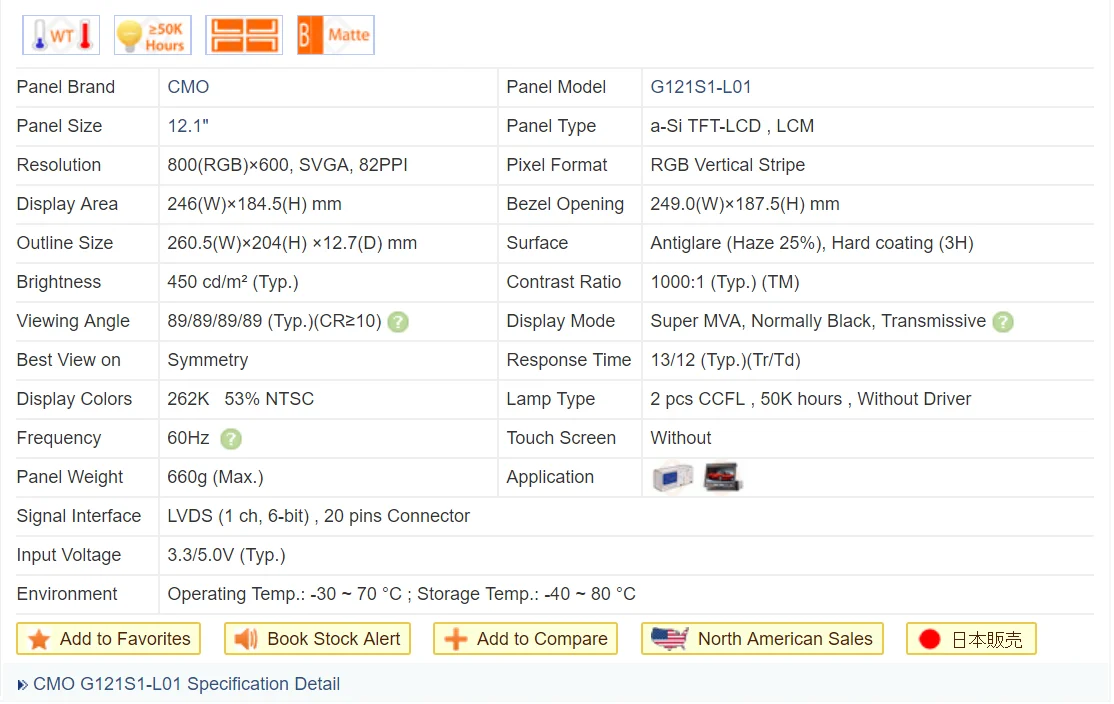1114x704 pixels.
Task: Click the Book Stock Alert button
Action: pos(318,639)
